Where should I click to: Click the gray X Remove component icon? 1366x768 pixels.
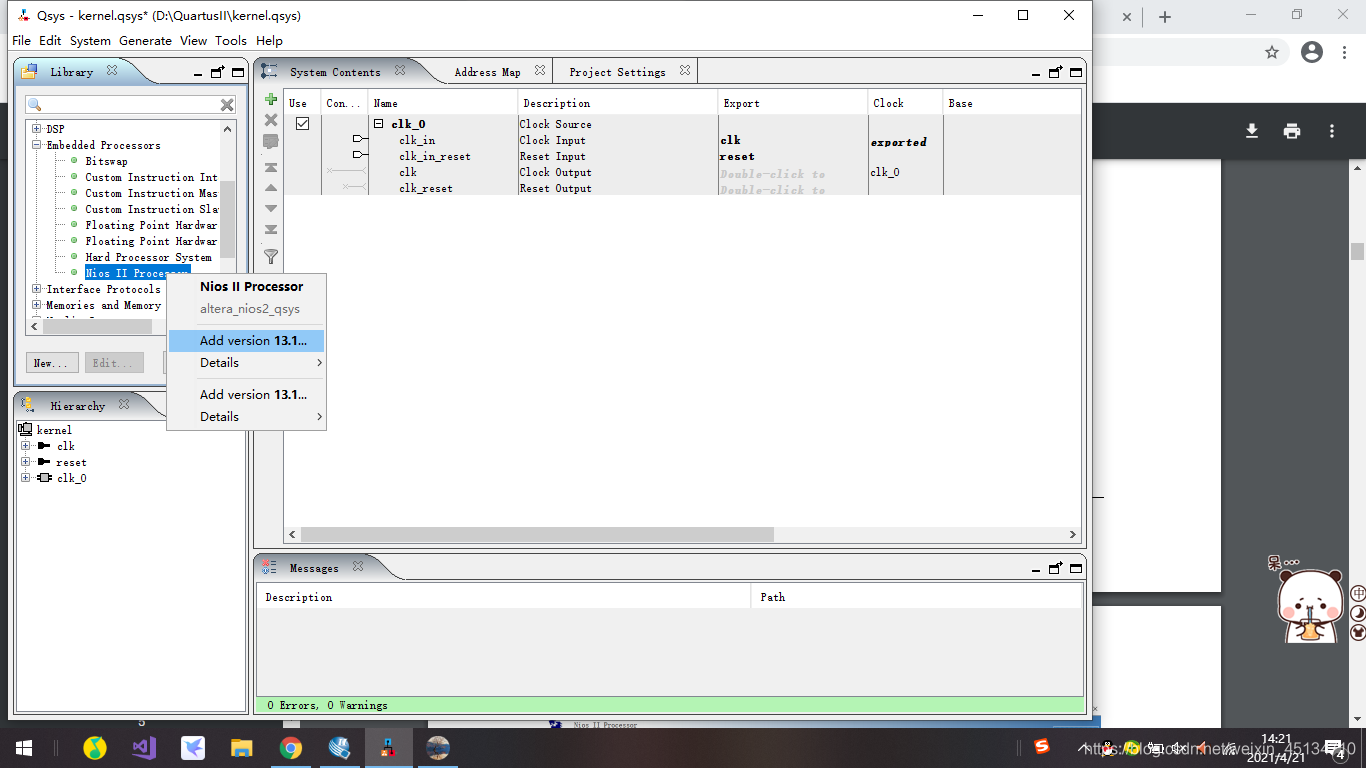tap(270, 120)
